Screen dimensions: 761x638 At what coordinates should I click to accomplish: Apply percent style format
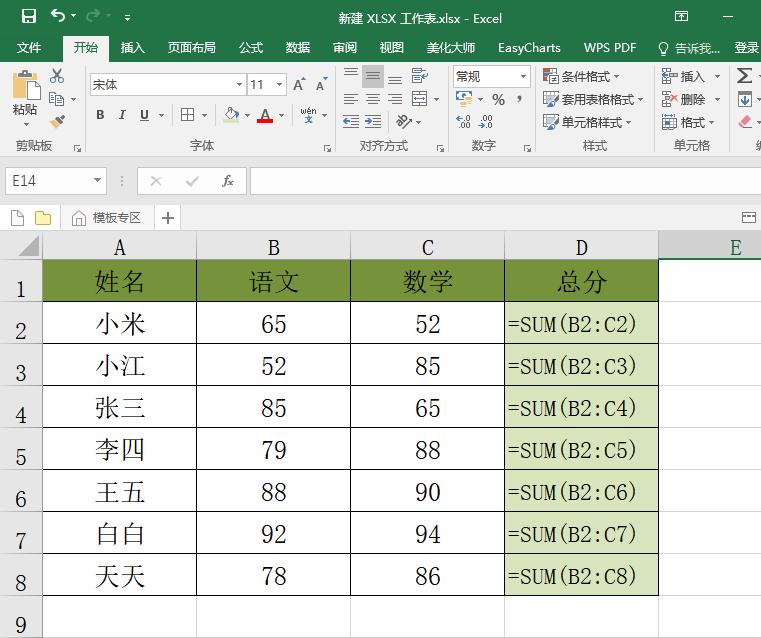[x=498, y=99]
